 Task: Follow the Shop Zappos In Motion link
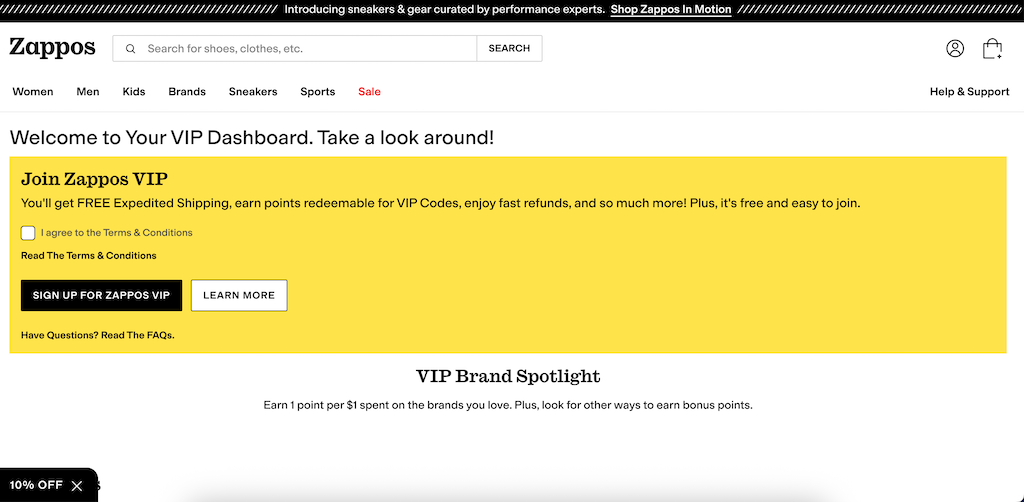pos(671,10)
